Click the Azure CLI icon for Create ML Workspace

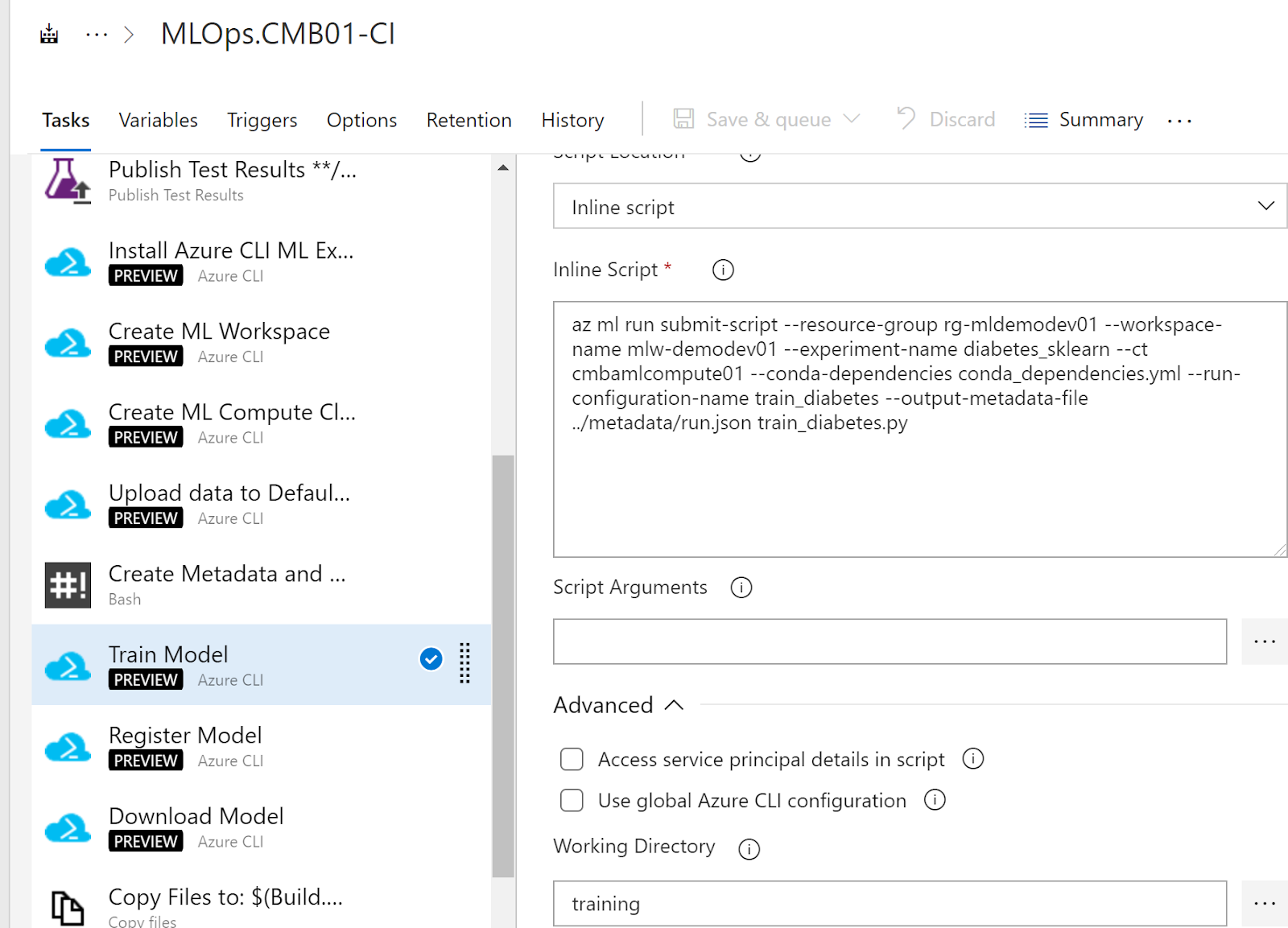68,342
